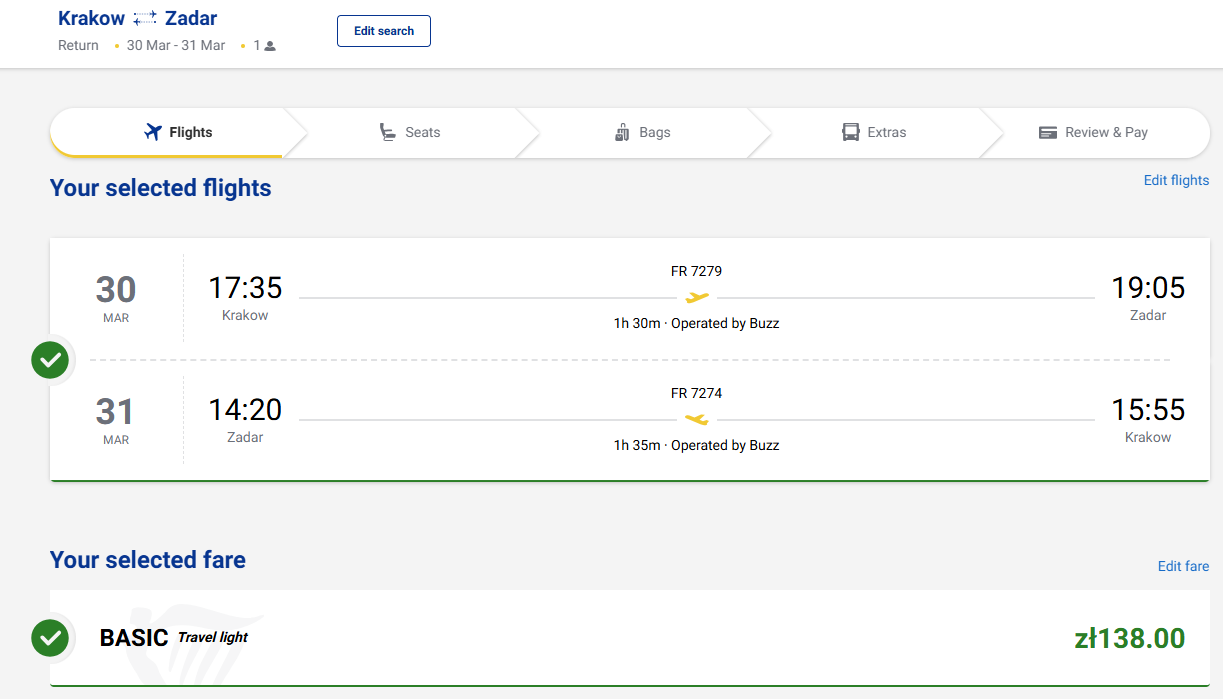Image resolution: width=1223 pixels, height=699 pixels.
Task: Go to the Extras step tab
Action: click(874, 132)
